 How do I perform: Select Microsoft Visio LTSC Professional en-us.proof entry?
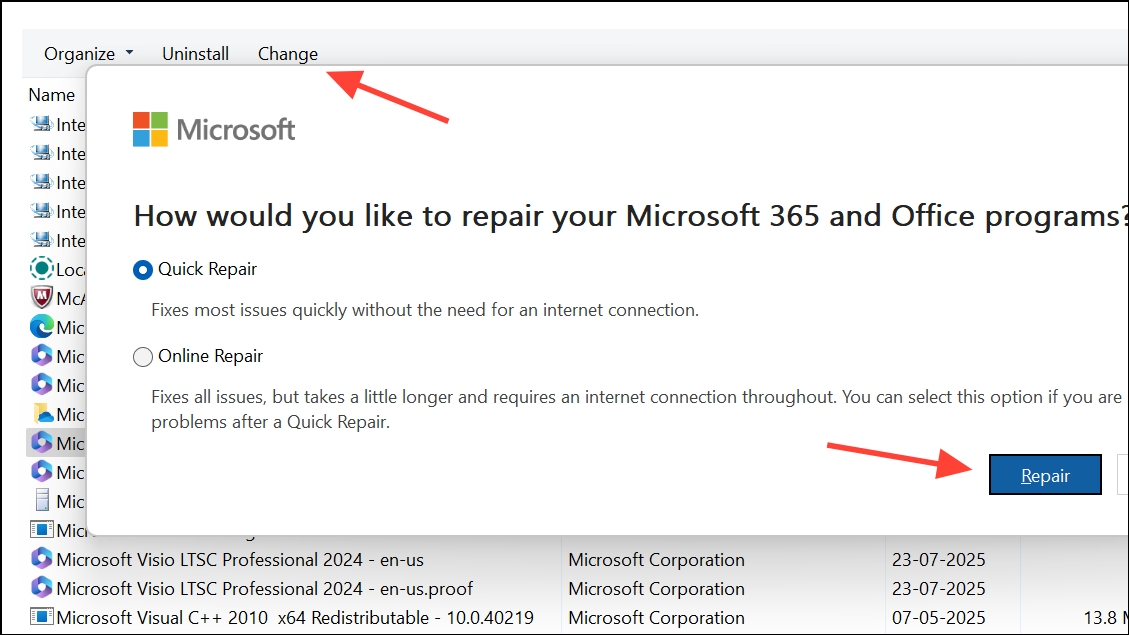(x=264, y=588)
